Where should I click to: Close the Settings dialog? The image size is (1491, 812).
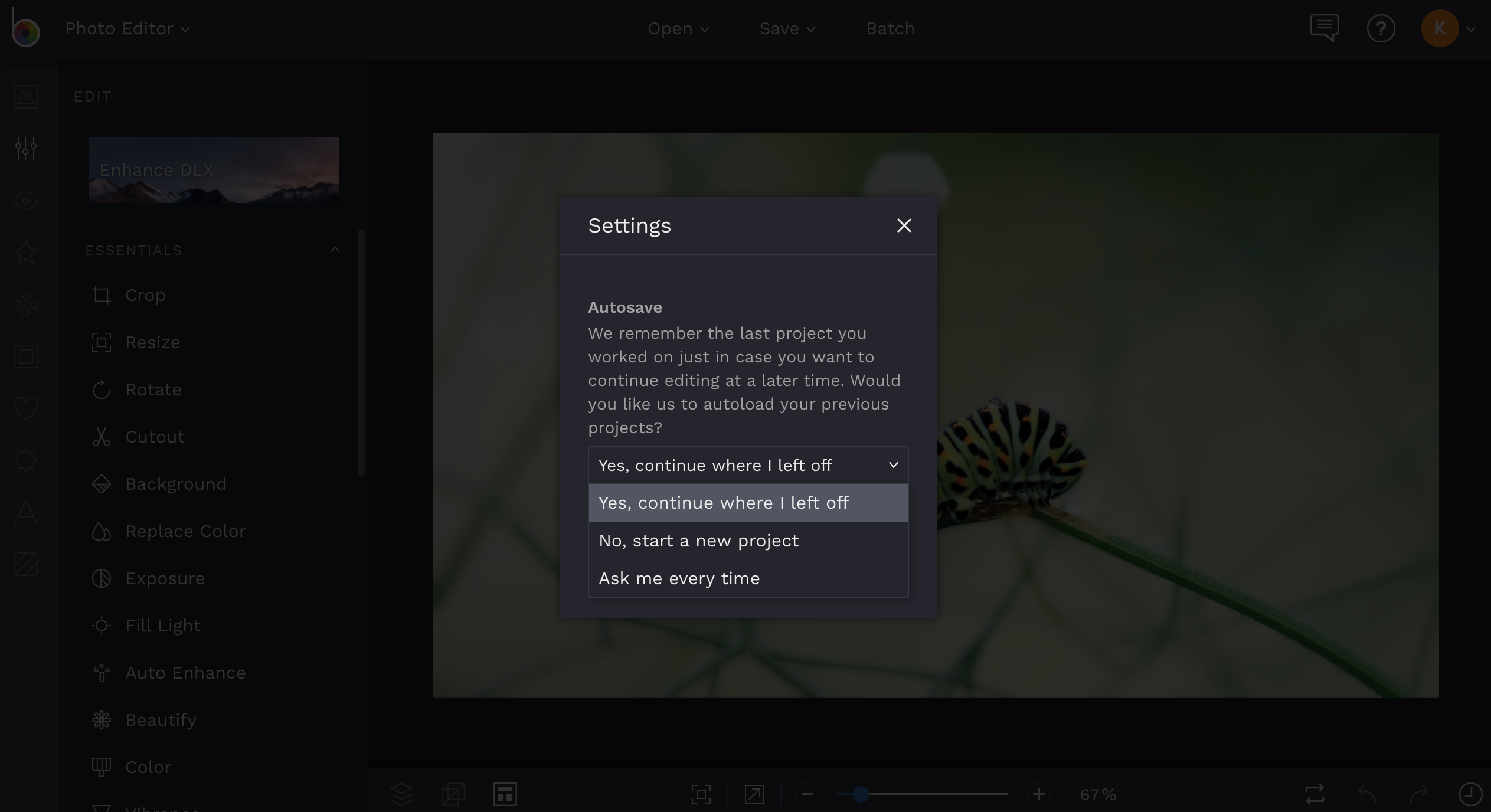(x=904, y=225)
